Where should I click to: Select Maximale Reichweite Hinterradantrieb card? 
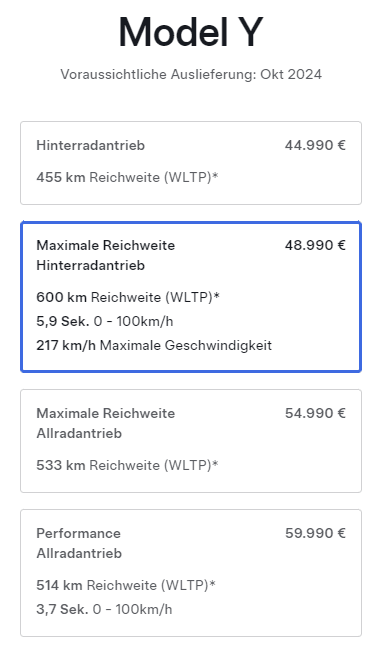click(x=191, y=296)
